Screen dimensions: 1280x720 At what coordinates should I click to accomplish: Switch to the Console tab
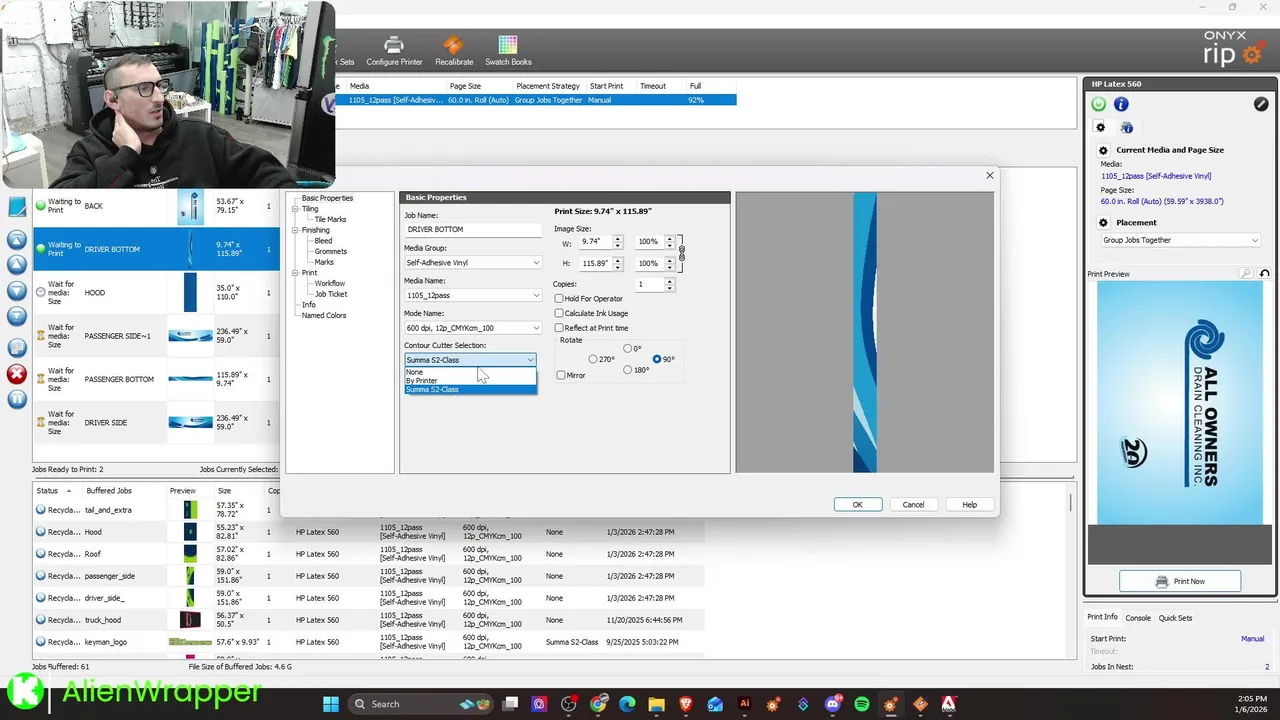[1138, 618]
